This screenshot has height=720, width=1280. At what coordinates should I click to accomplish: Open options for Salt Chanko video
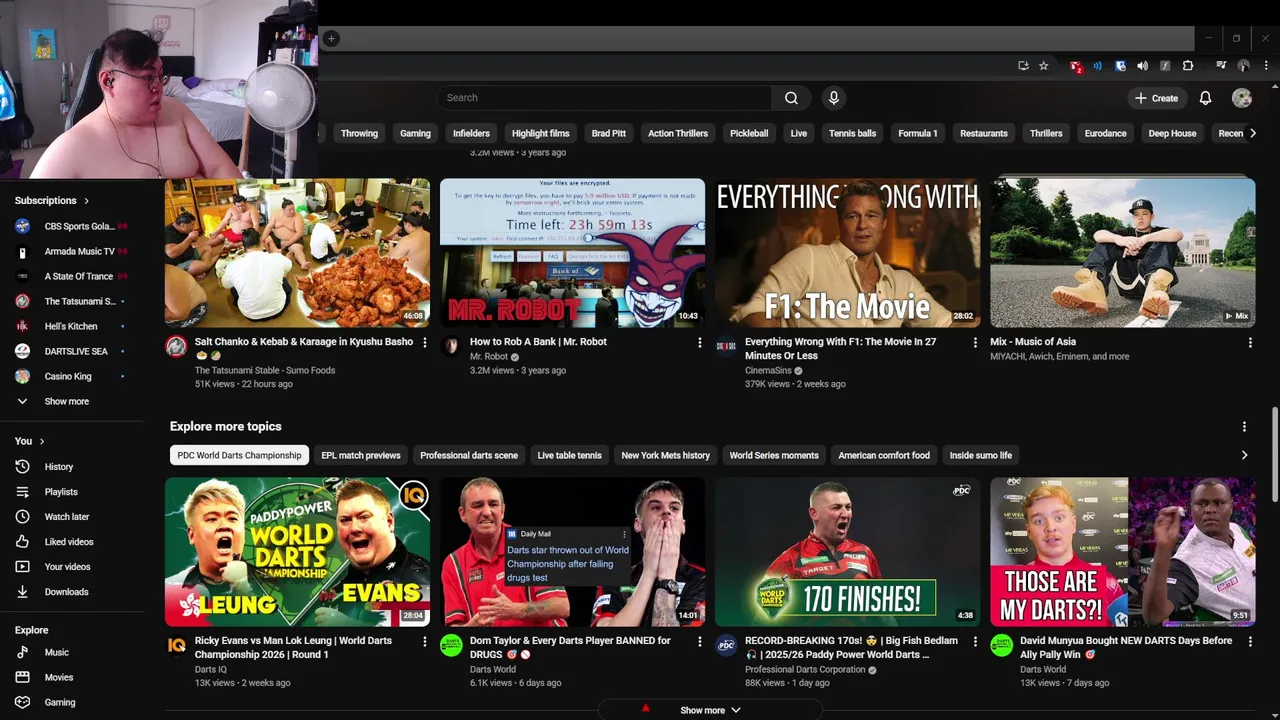pyautogui.click(x=424, y=343)
